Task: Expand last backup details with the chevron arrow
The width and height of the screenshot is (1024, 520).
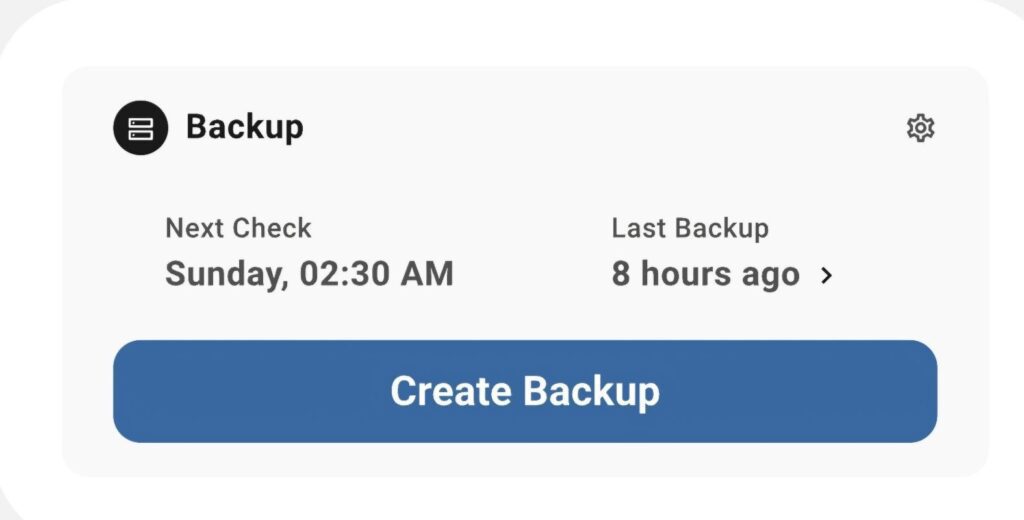Action: pos(827,275)
